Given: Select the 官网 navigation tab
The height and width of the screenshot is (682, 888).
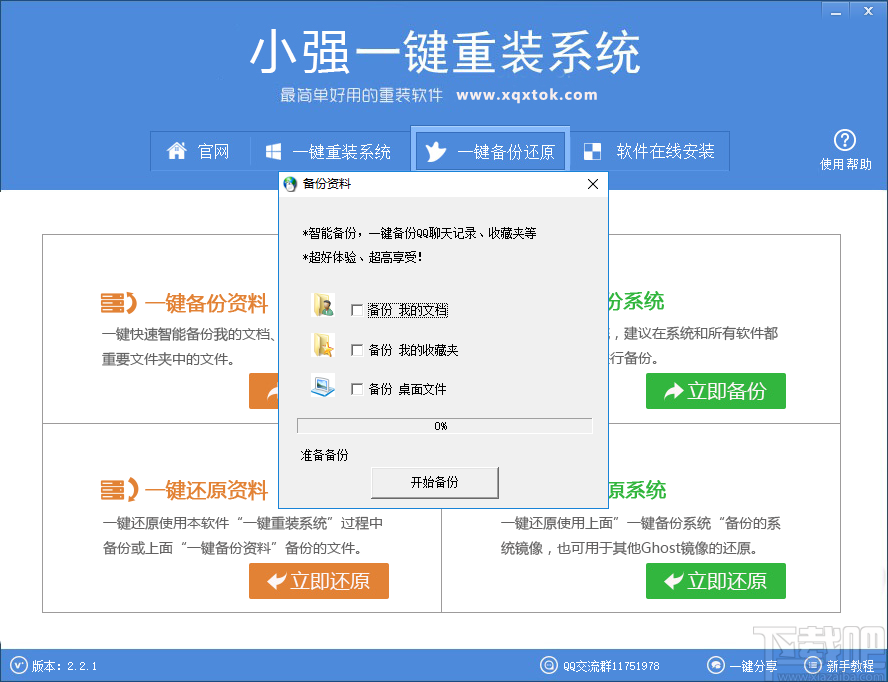Looking at the screenshot, I should click(x=202, y=151).
